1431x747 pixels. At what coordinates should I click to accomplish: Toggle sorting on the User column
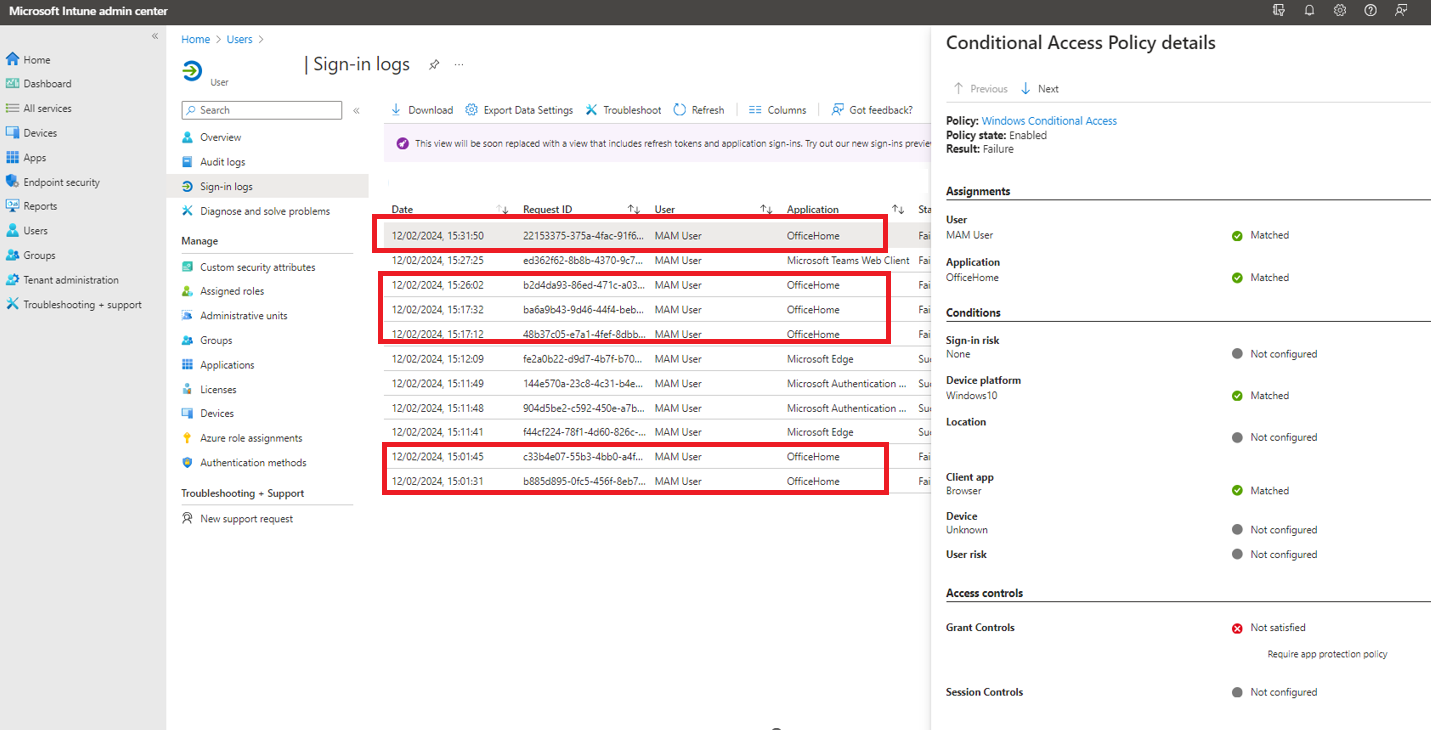pos(766,209)
